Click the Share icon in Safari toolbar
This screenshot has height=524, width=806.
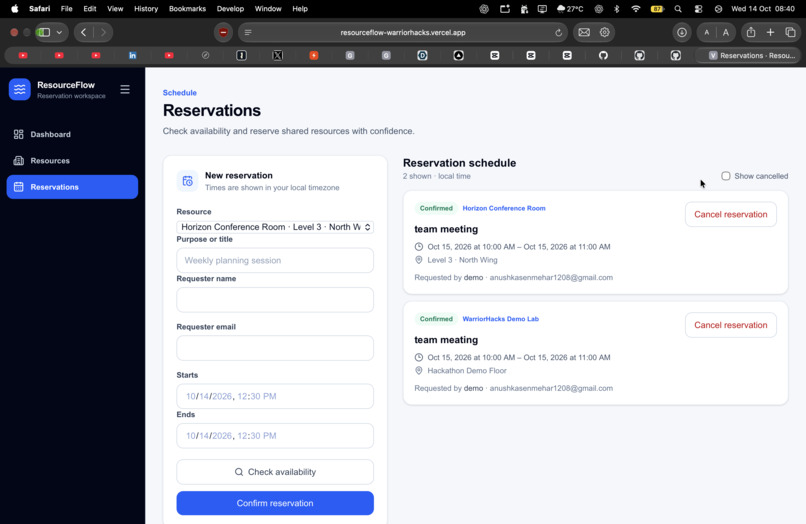click(x=751, y=32)
